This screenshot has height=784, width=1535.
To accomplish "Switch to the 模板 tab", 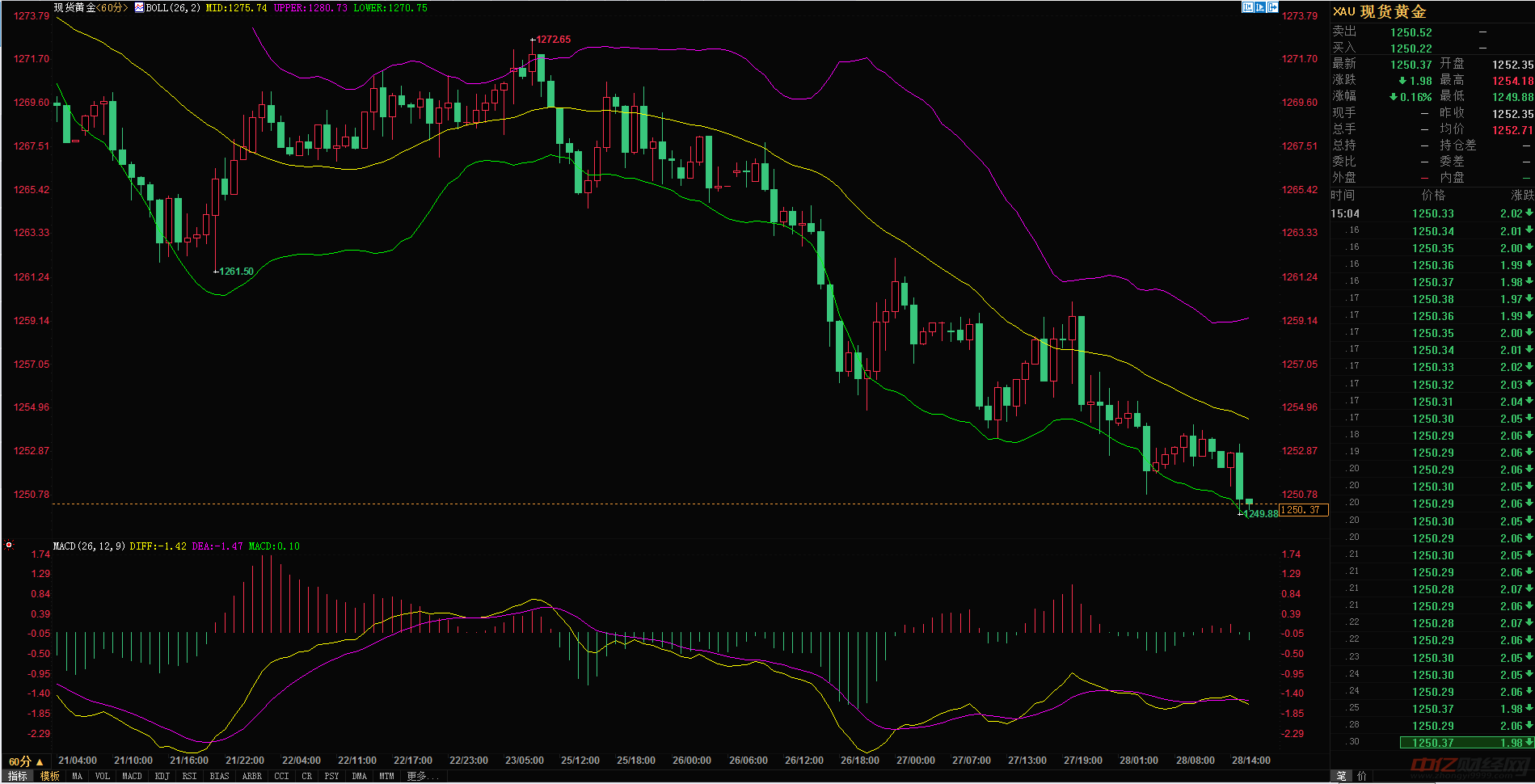I will (50, 776).
